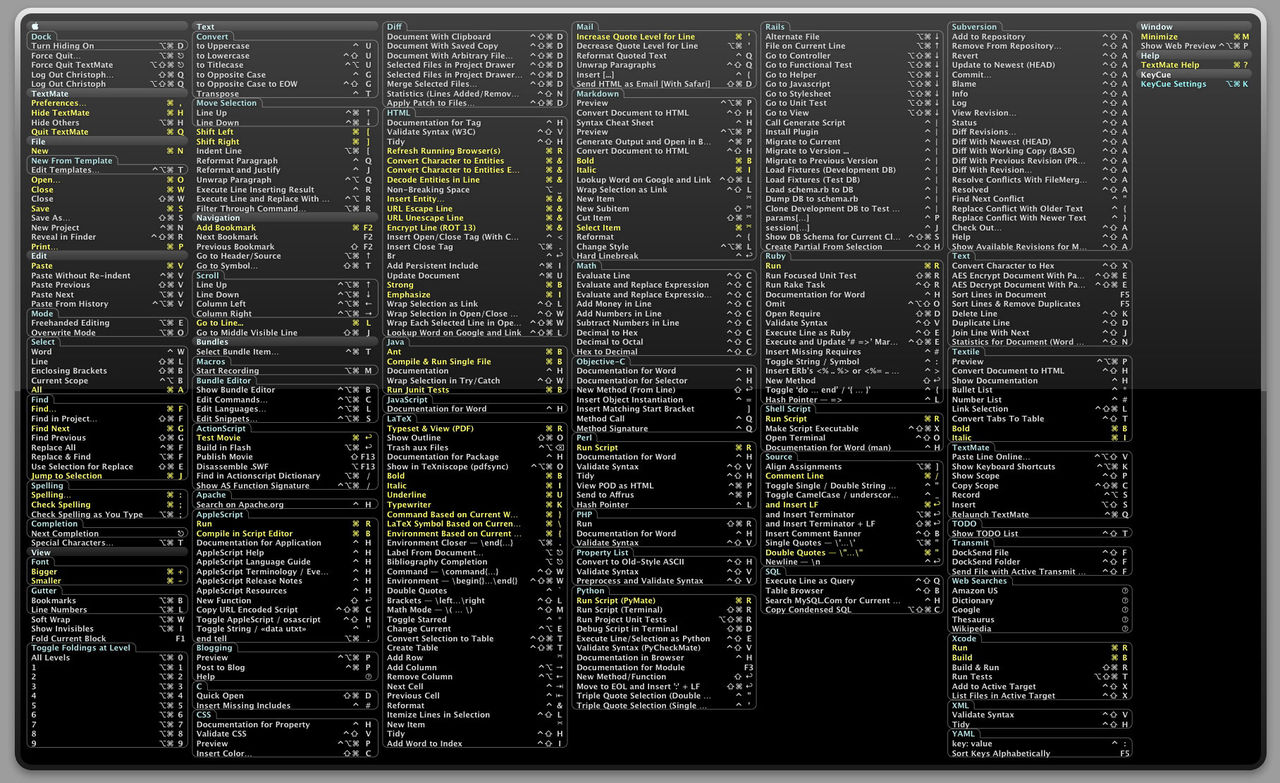1280x783 pixels.
Task: Select Typeset & View (PDF) in LaTeX
Action: (430, 428)
